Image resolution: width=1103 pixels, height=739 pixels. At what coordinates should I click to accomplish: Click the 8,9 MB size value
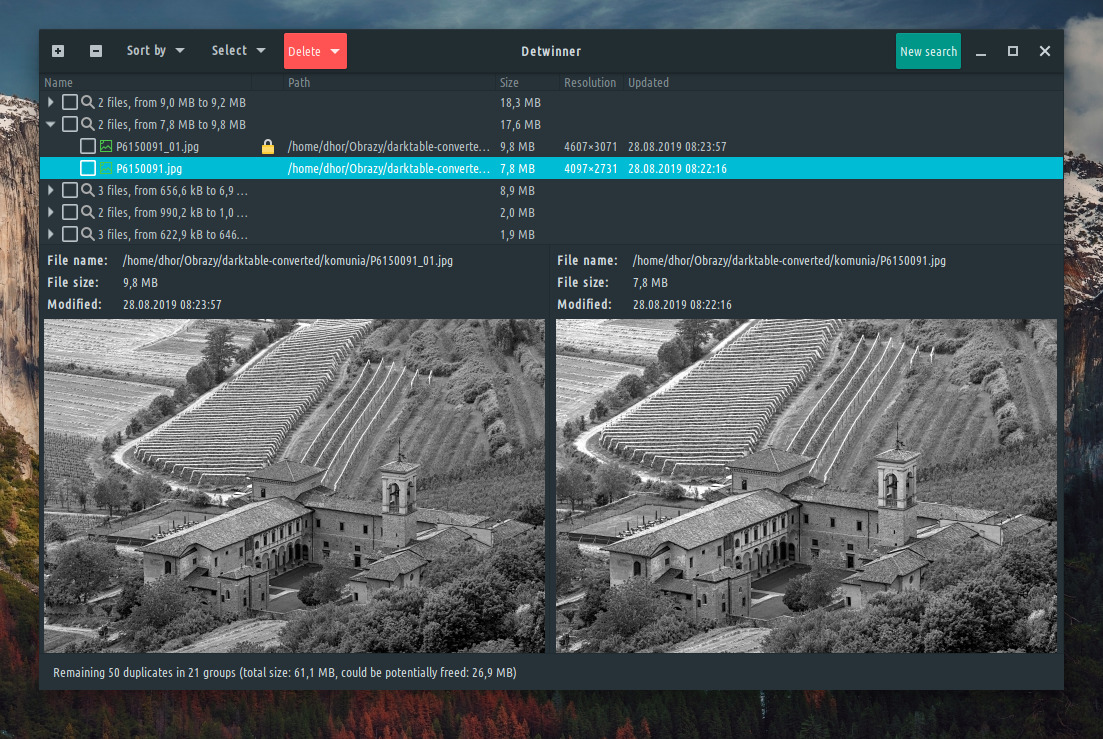point(518,191)
